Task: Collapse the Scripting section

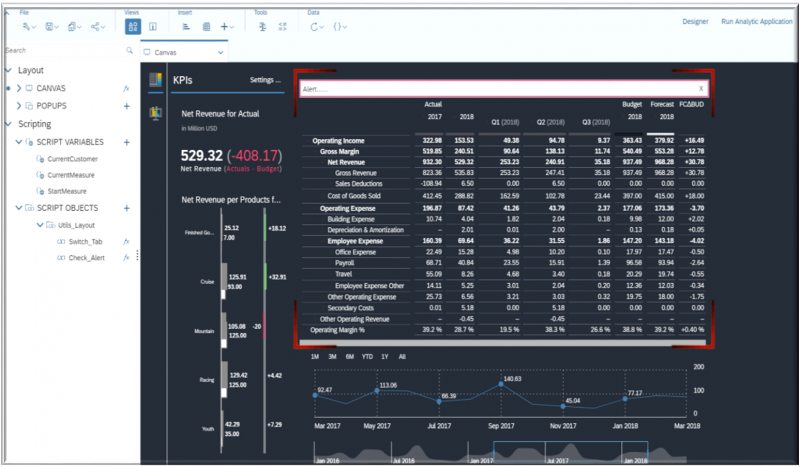Action: pos(8,124)
